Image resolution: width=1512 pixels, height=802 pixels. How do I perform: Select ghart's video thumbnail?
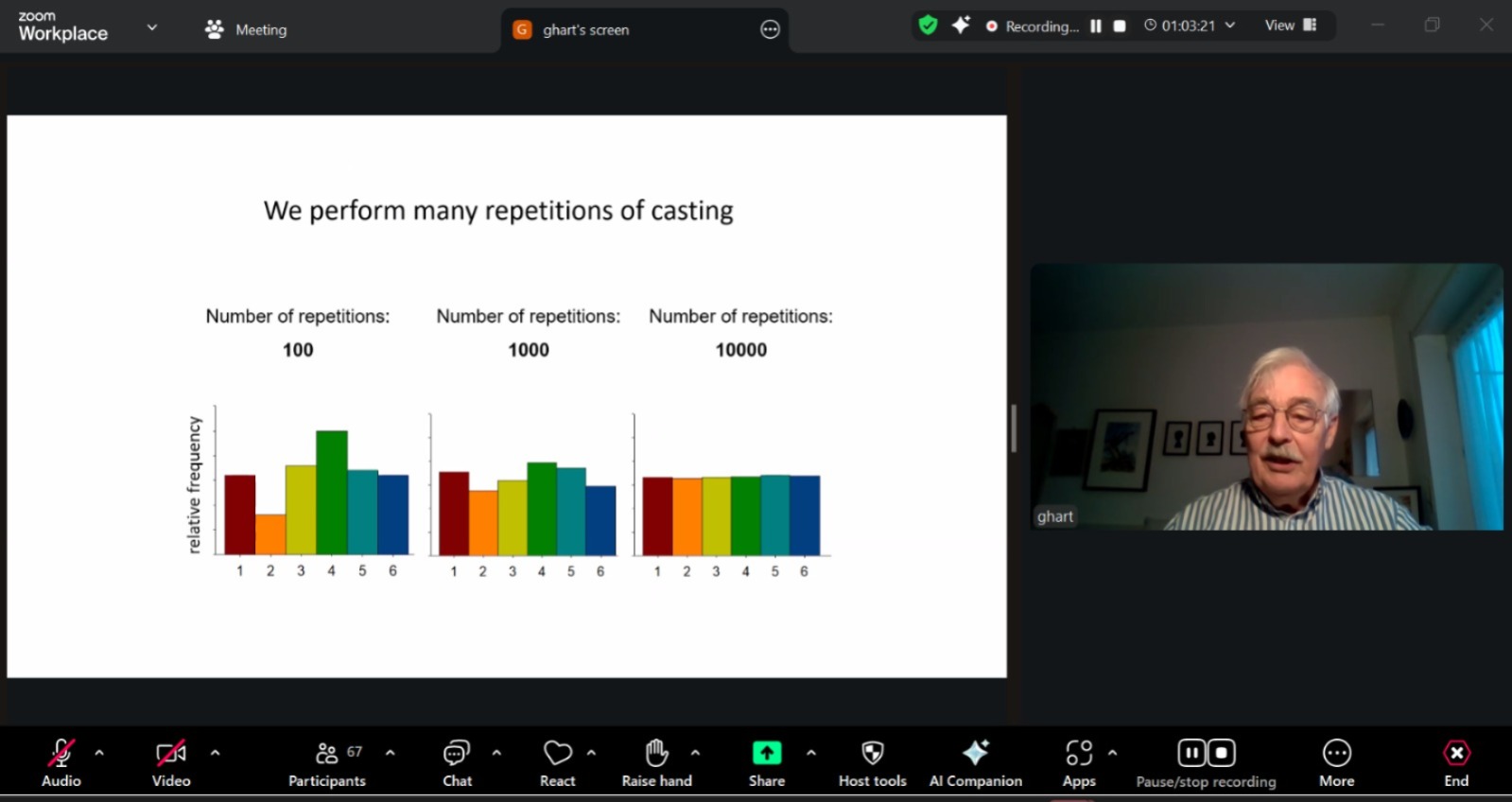(x=1266, y=396)
